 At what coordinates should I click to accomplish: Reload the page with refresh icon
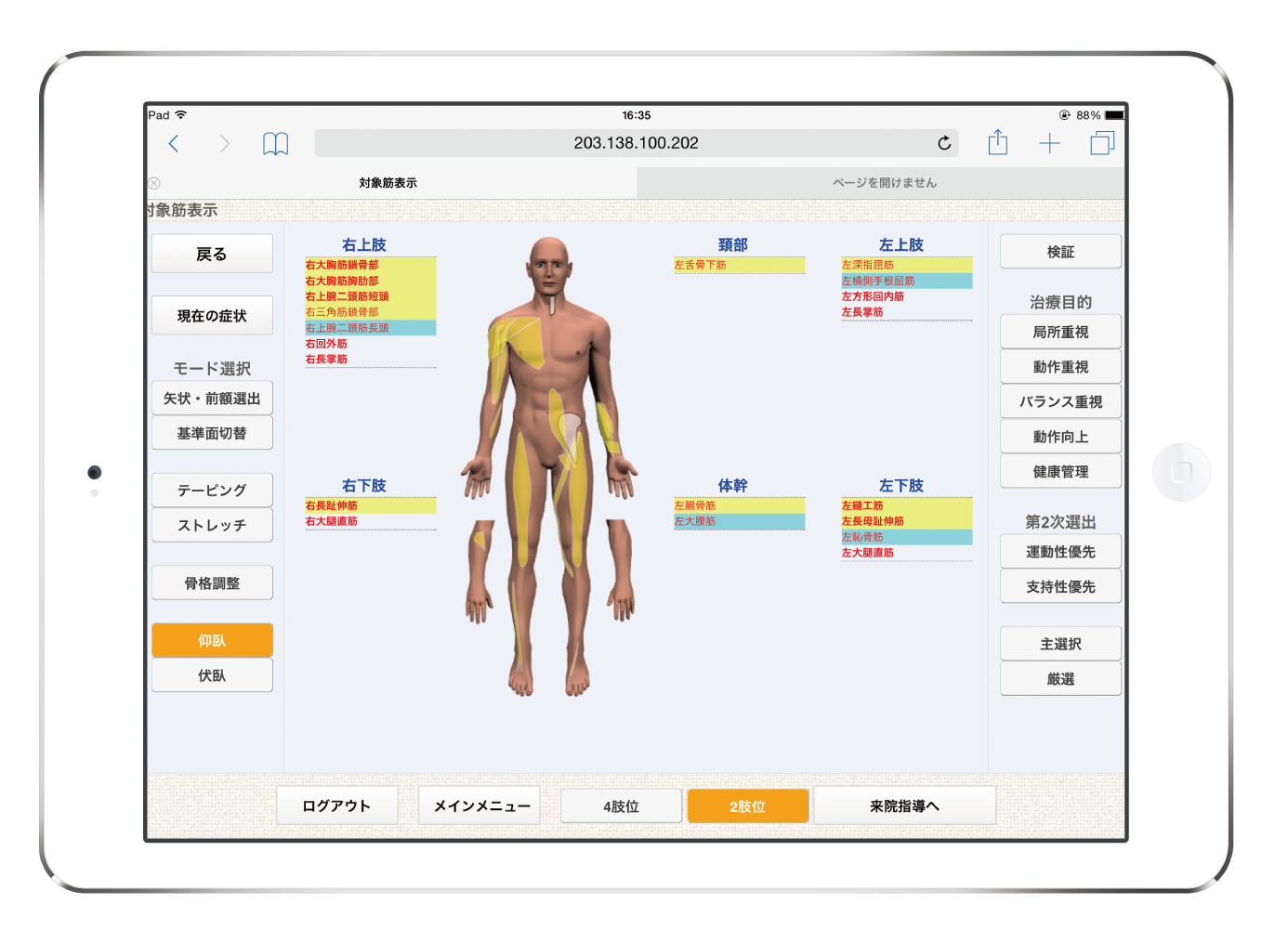[944, 143]
